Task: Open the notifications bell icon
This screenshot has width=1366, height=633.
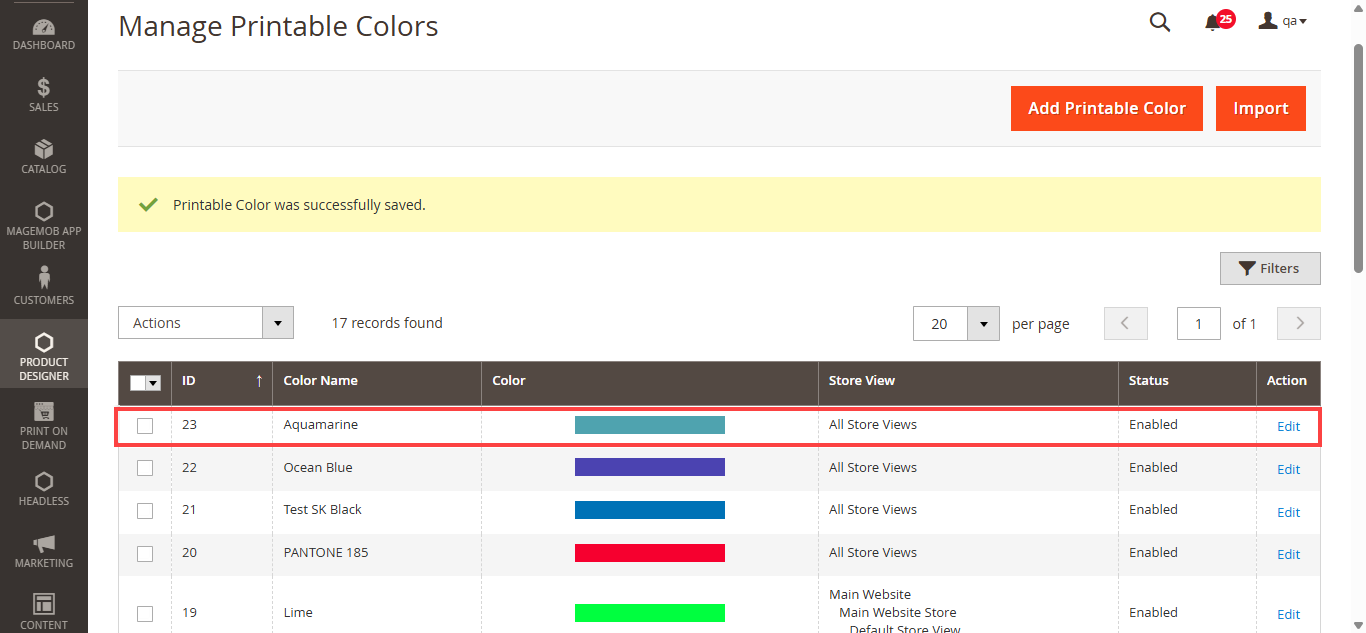Action: pos(1213,22)
